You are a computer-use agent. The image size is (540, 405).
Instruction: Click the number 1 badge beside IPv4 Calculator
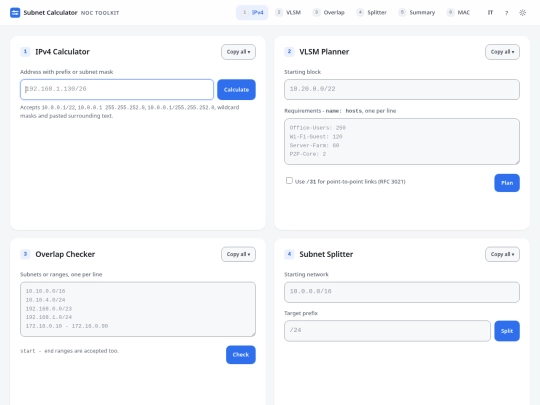point(25,52)
